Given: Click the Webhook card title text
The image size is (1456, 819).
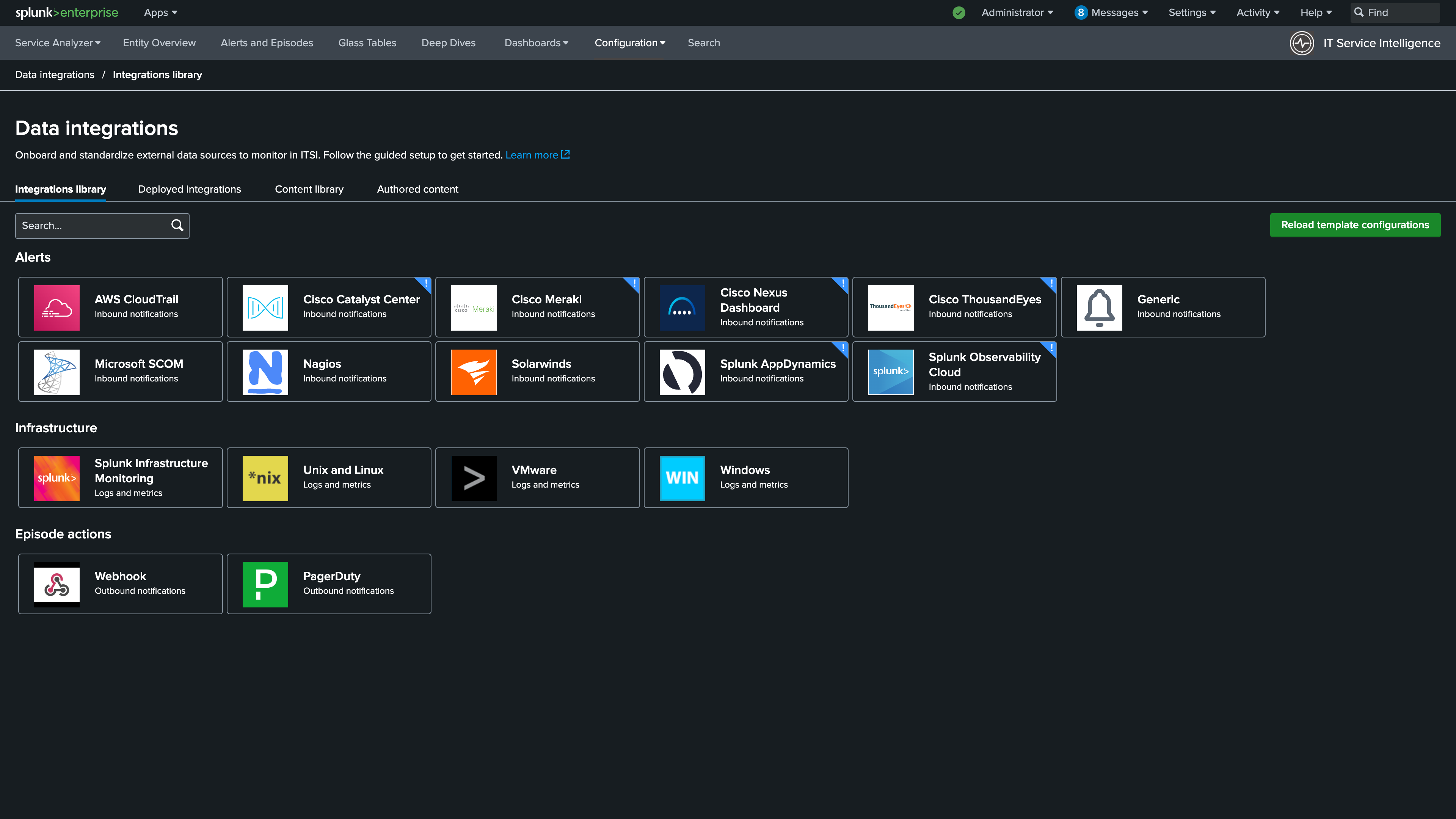Looking at the screenshot, I should 121,576.
